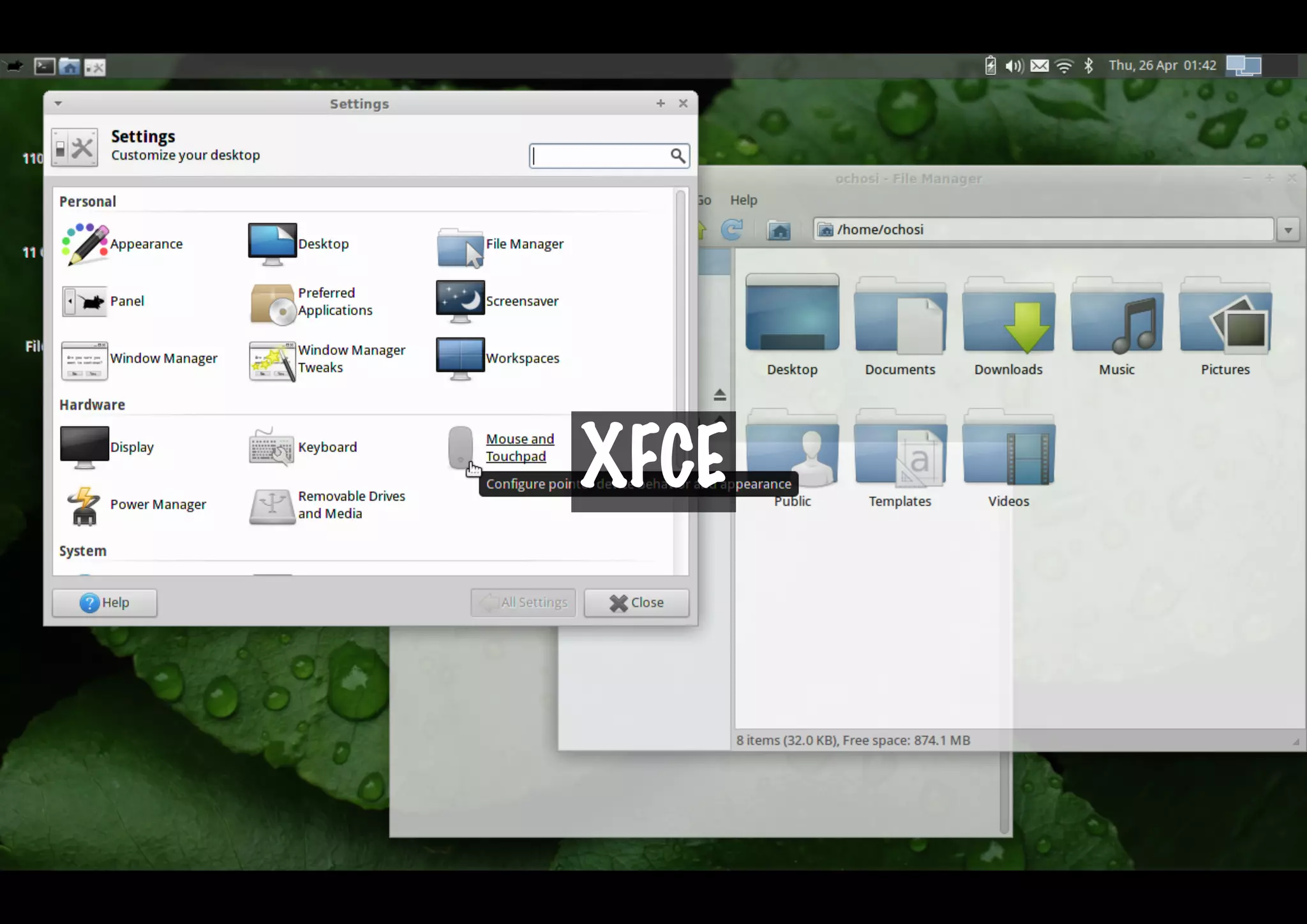Click the Help button in Settings

(105, 603)
